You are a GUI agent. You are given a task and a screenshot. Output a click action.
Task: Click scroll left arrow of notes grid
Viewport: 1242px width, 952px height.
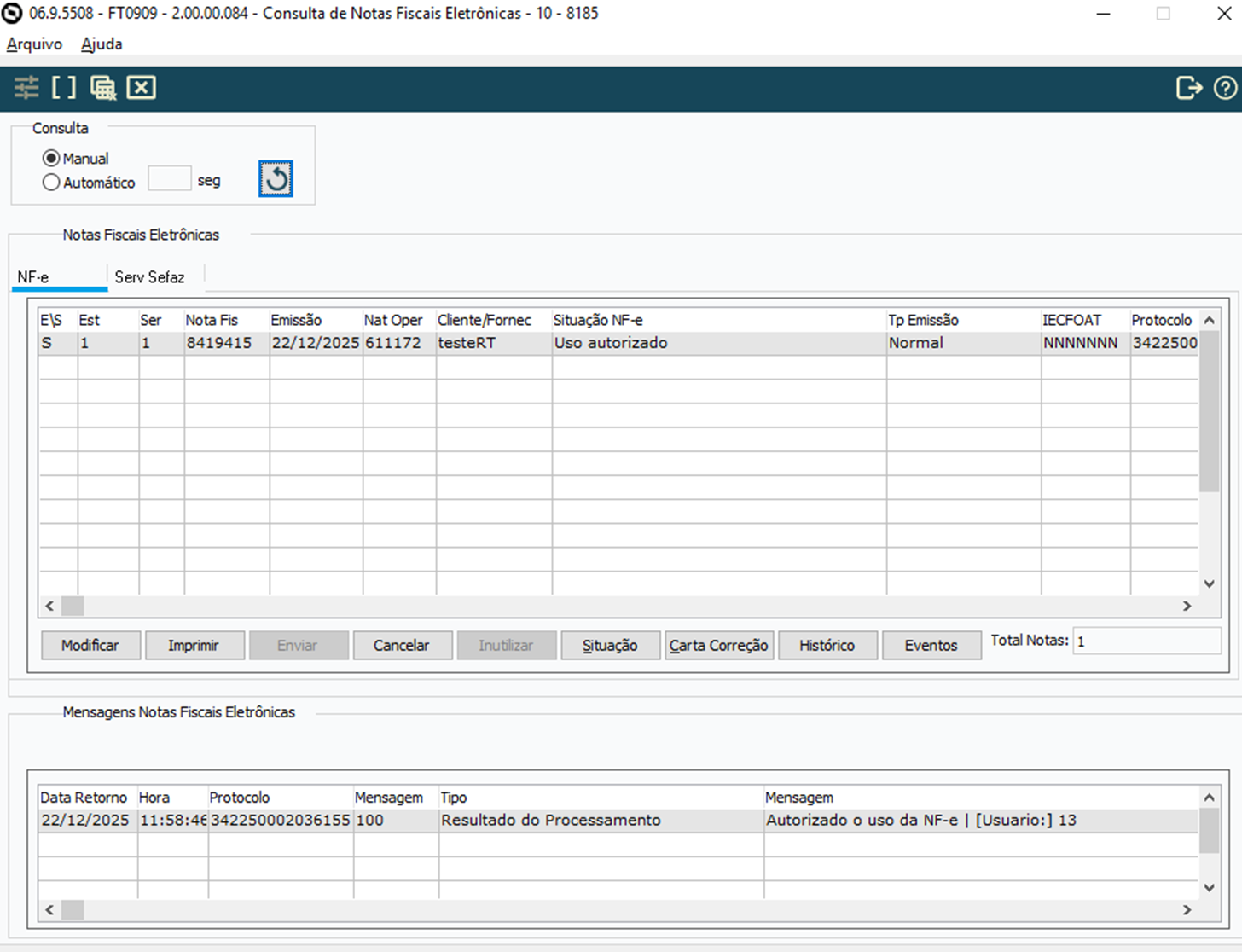(x=49, y=606)
